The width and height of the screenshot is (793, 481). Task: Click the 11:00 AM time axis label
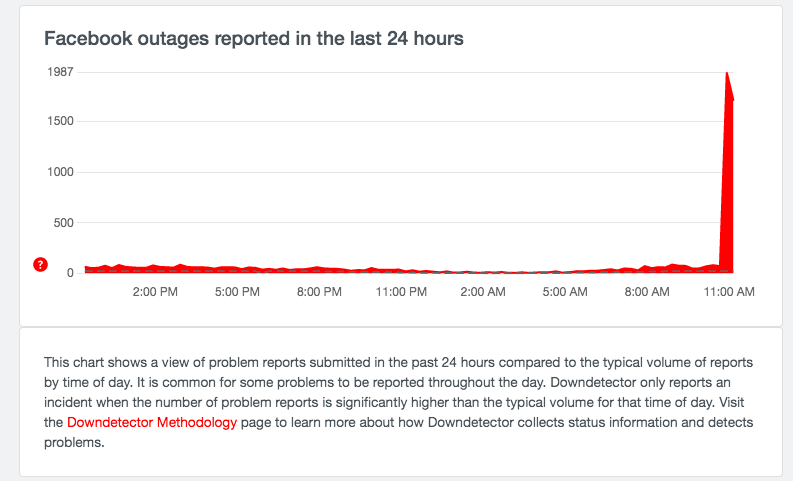(x=729, y=292)
